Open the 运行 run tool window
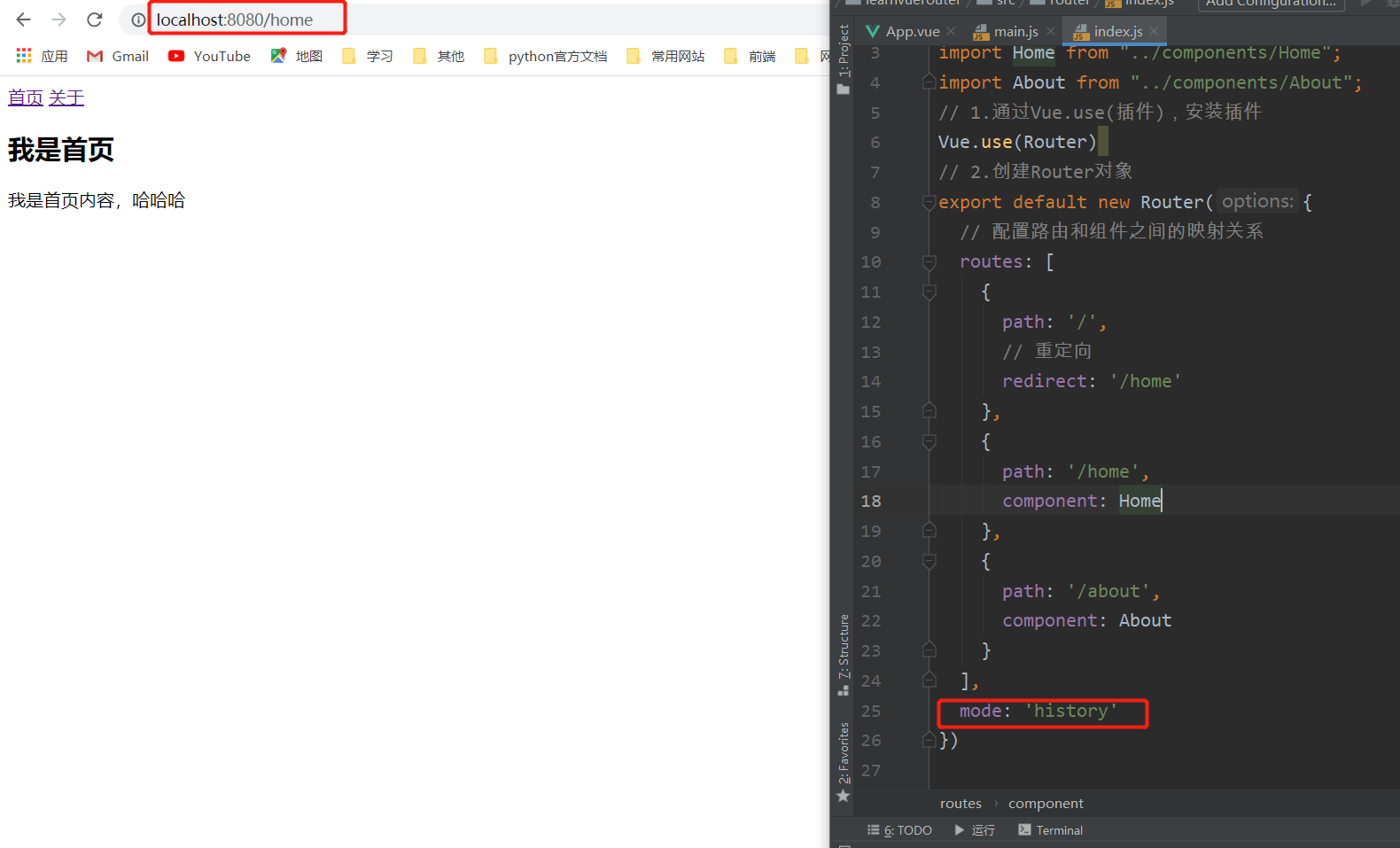The image size is (1400, 848). click(975, 830)
